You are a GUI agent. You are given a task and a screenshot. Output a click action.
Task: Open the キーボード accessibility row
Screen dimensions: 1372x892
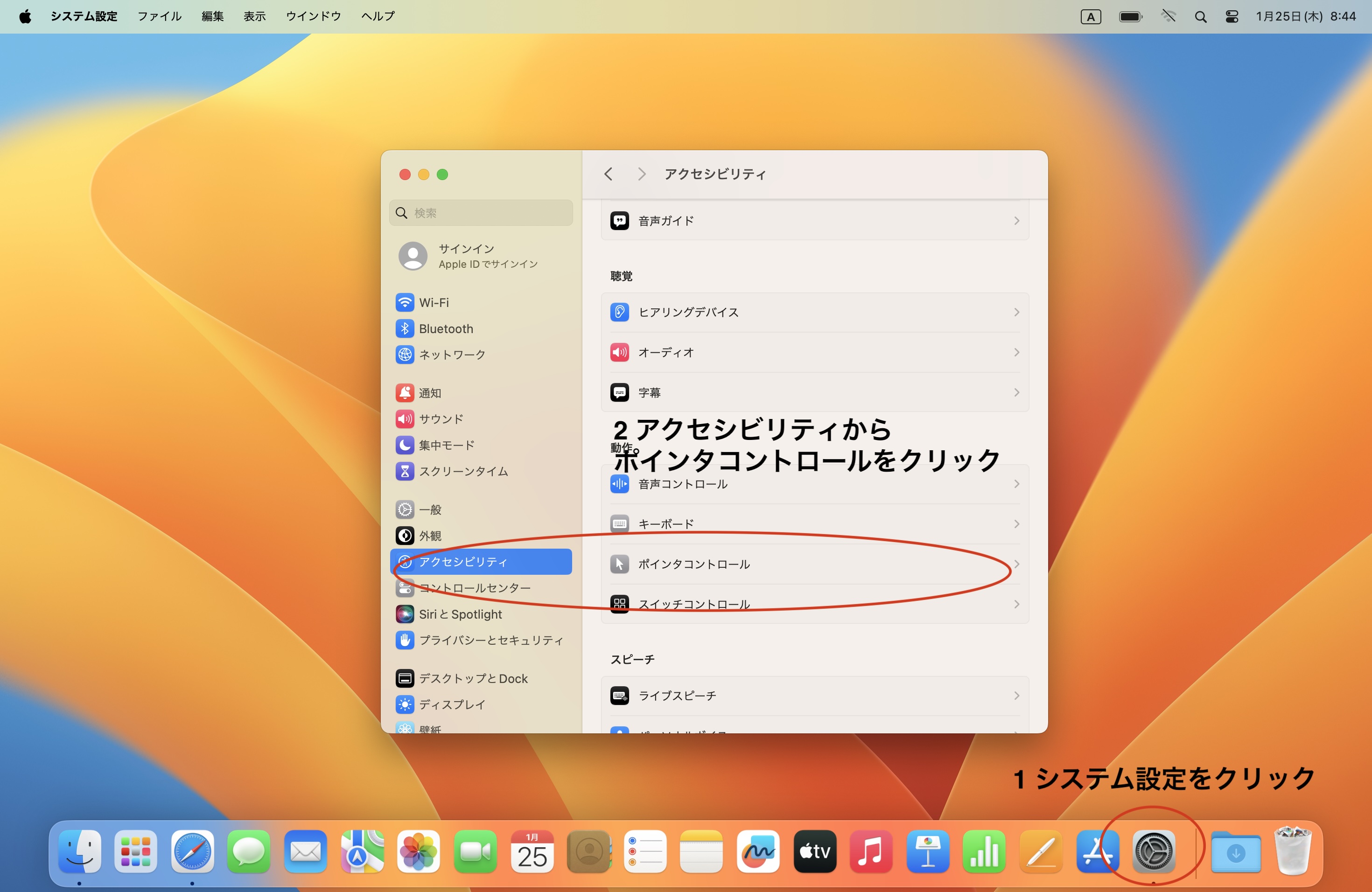click(814, 524)
